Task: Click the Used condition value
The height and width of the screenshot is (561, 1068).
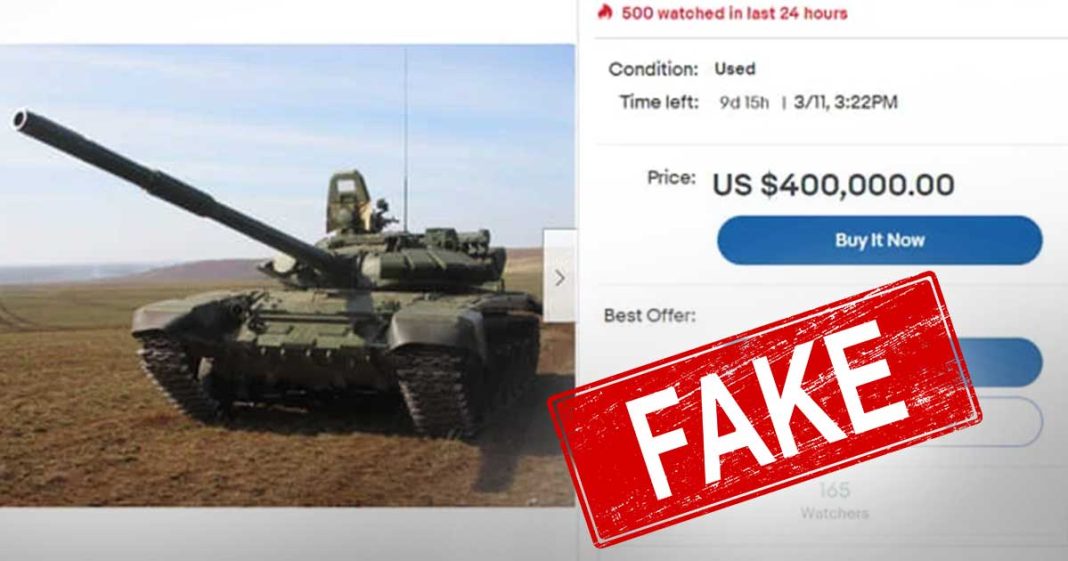Action: tap(734, 69)
